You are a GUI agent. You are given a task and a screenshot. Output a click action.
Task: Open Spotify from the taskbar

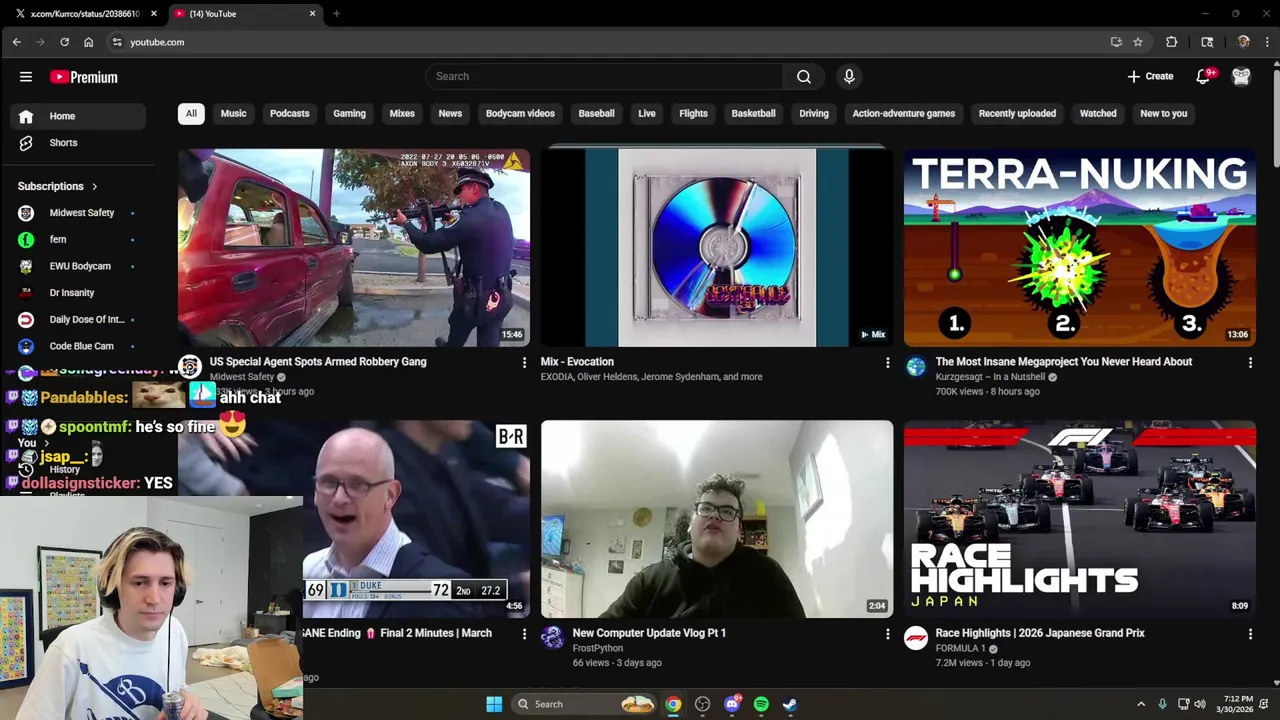[761, 704]
